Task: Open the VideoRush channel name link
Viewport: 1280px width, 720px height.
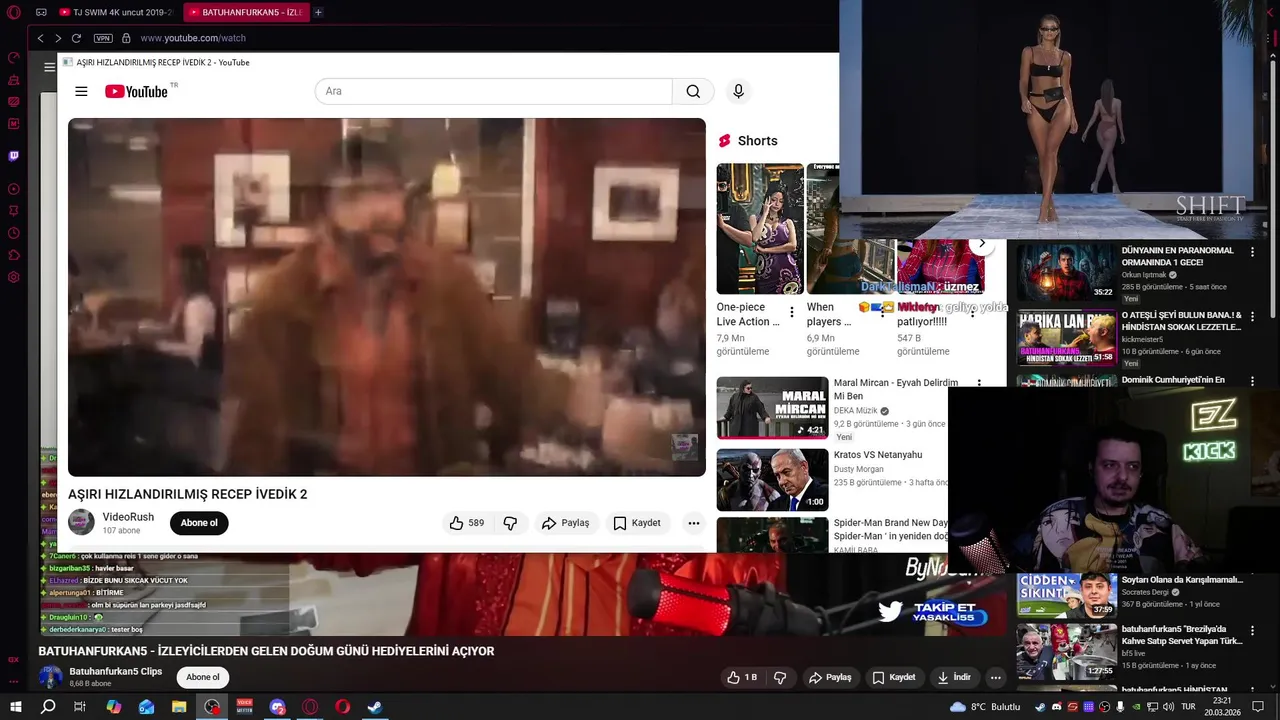Action: point(128,517)
